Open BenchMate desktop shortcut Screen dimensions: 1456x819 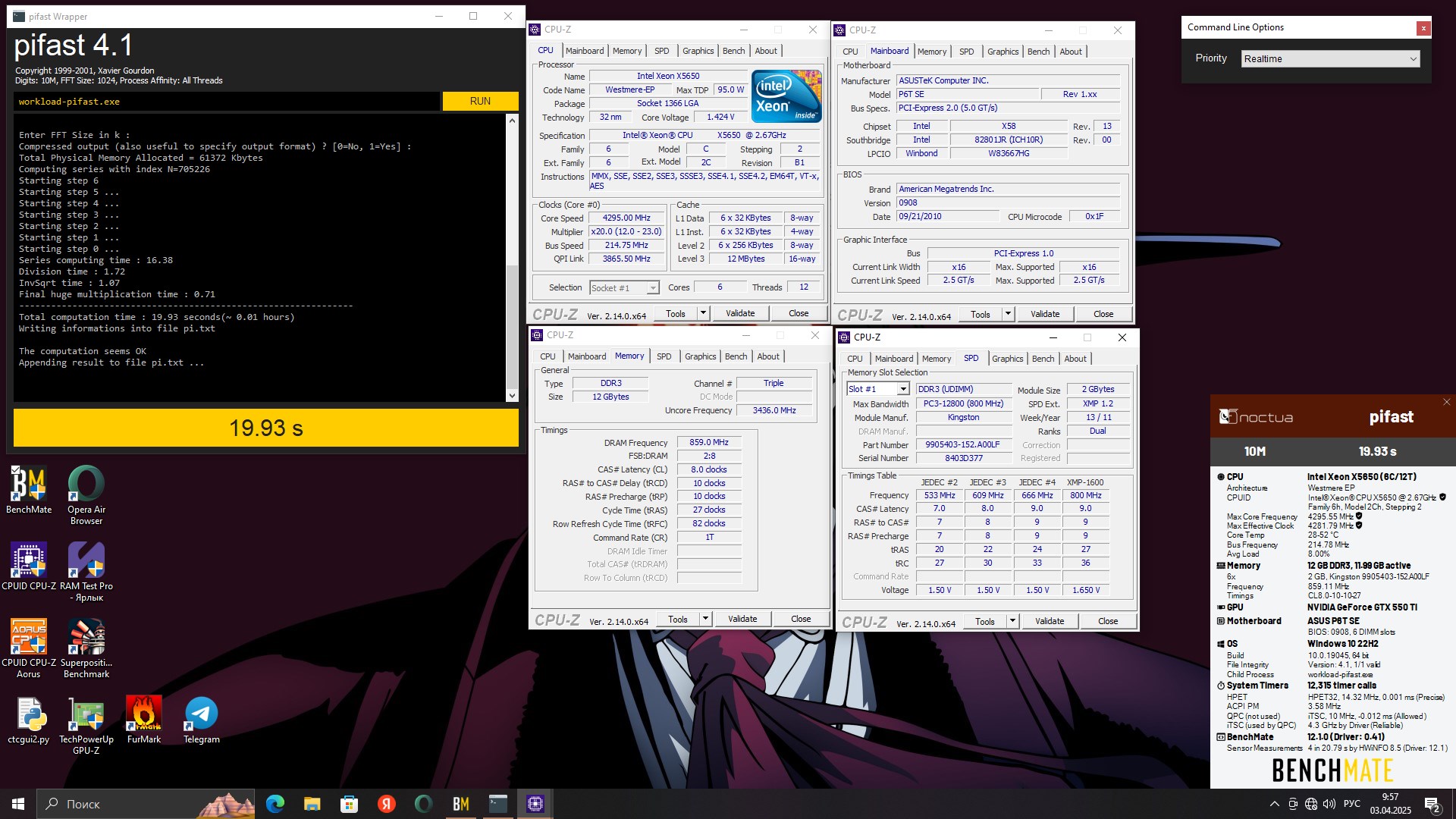pos(29,490)
